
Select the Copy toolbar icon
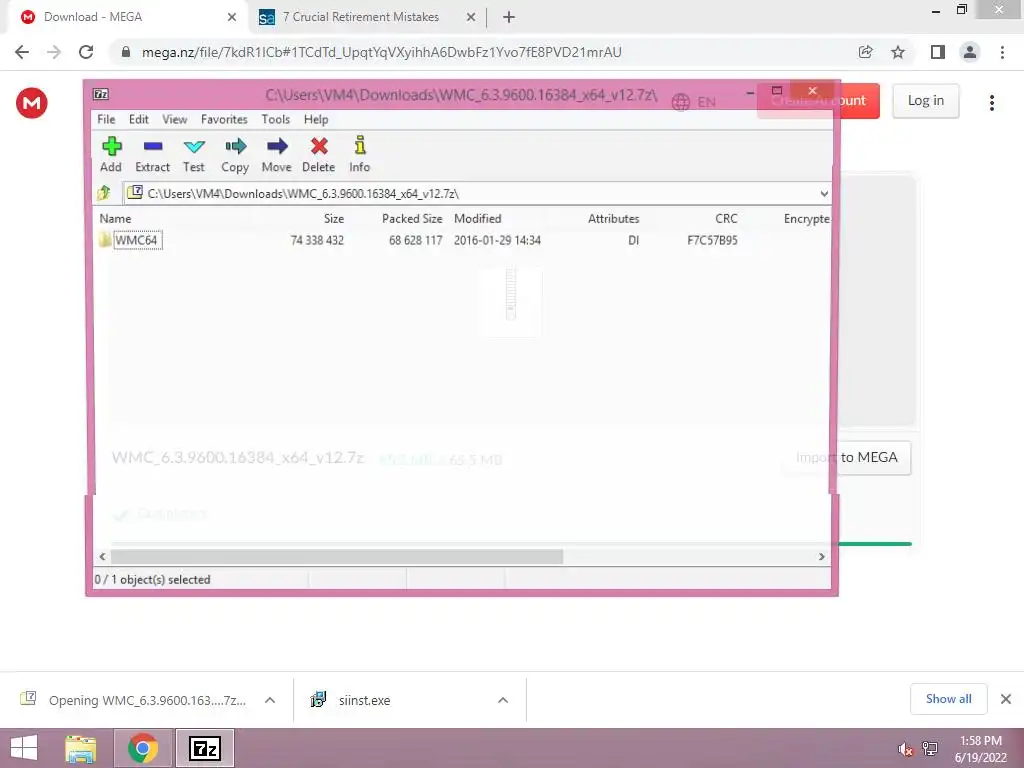[235, 146]
